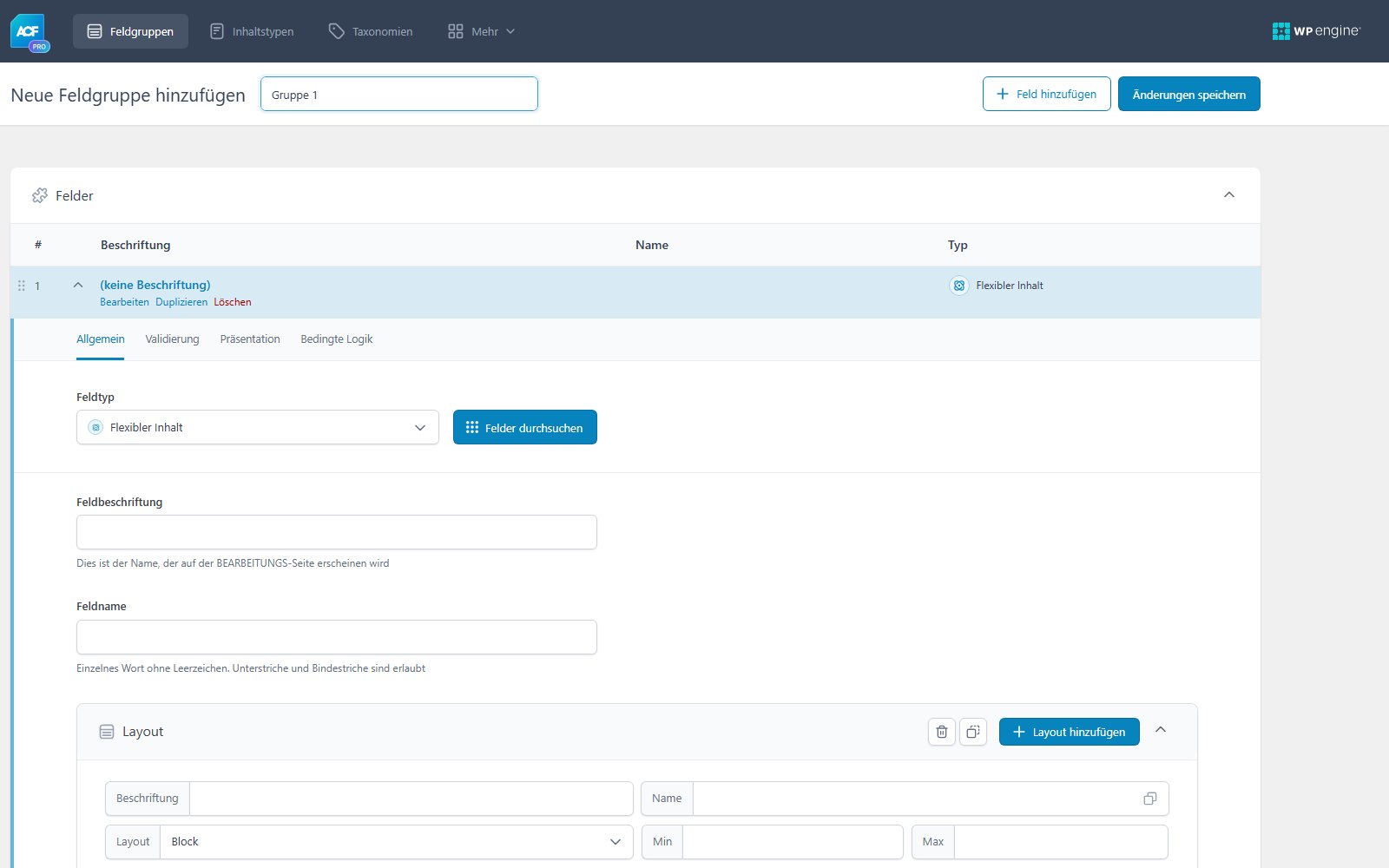Collapse the Felder panel with the chevron
Image resolution: width=1389 pixels, height=868 pixels.
1229,194
